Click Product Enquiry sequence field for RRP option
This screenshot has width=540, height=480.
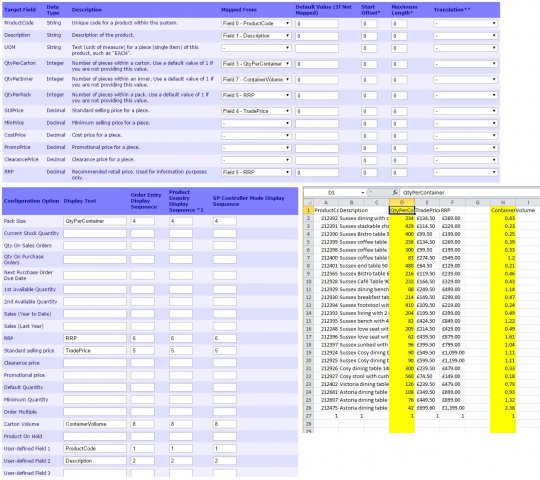(181, 338)
